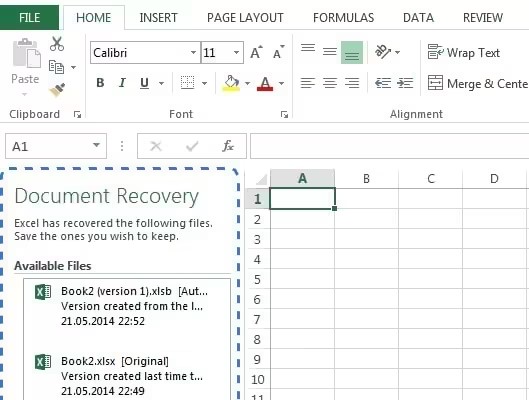Viewport: 529px width, 400px height.
Task: Open the Name Box dropdown arrow
Action: pyautogui.click(x=96, y=145)
